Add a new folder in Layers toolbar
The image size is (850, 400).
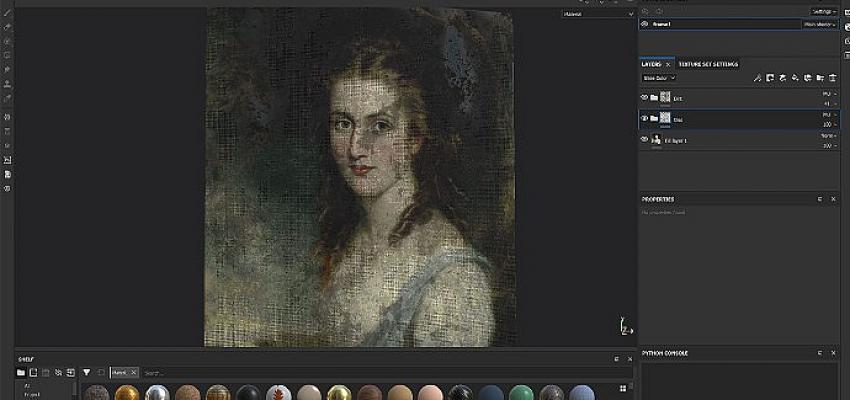point(819,77)
